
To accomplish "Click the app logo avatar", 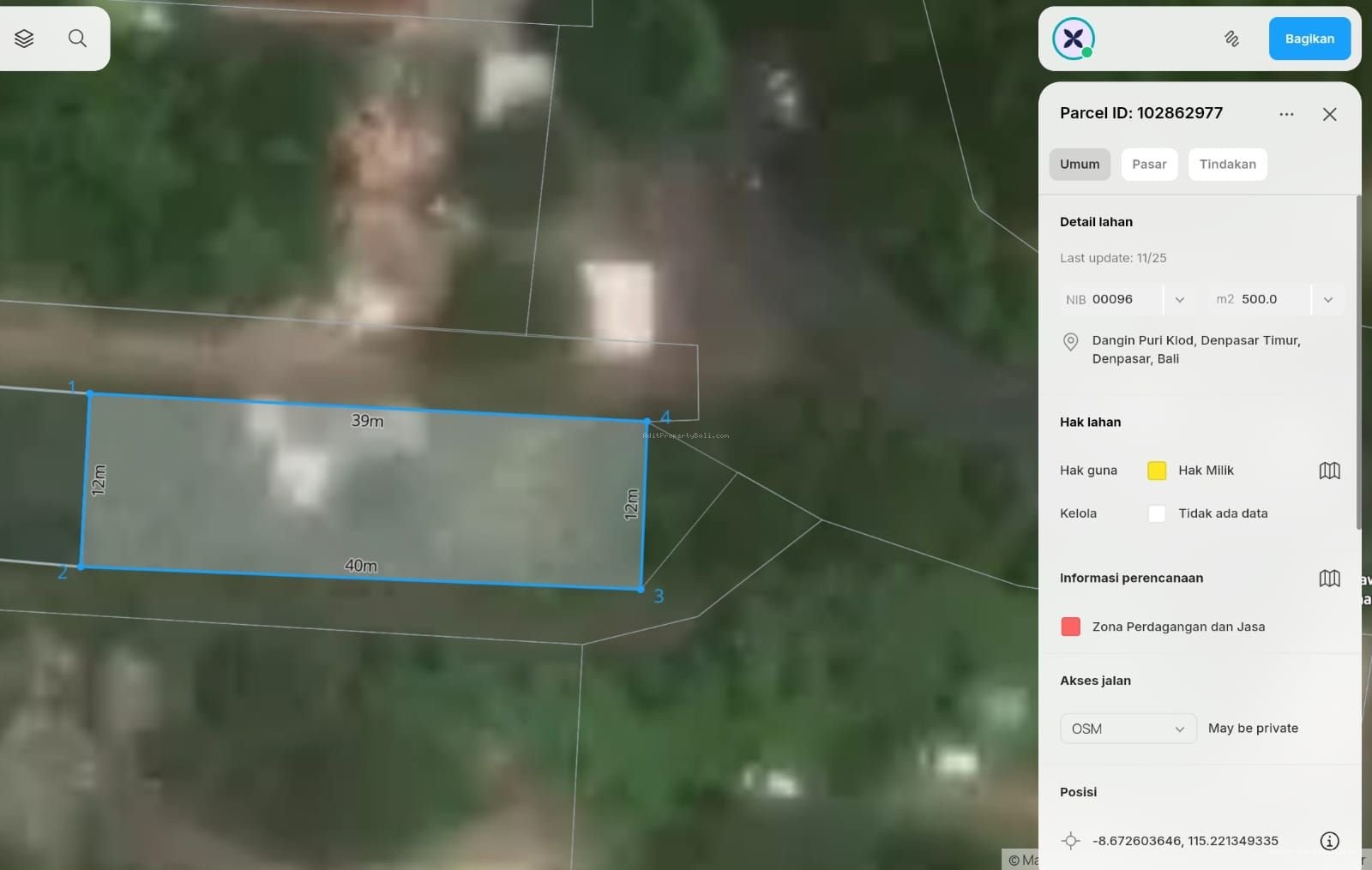I will 1073,39.
